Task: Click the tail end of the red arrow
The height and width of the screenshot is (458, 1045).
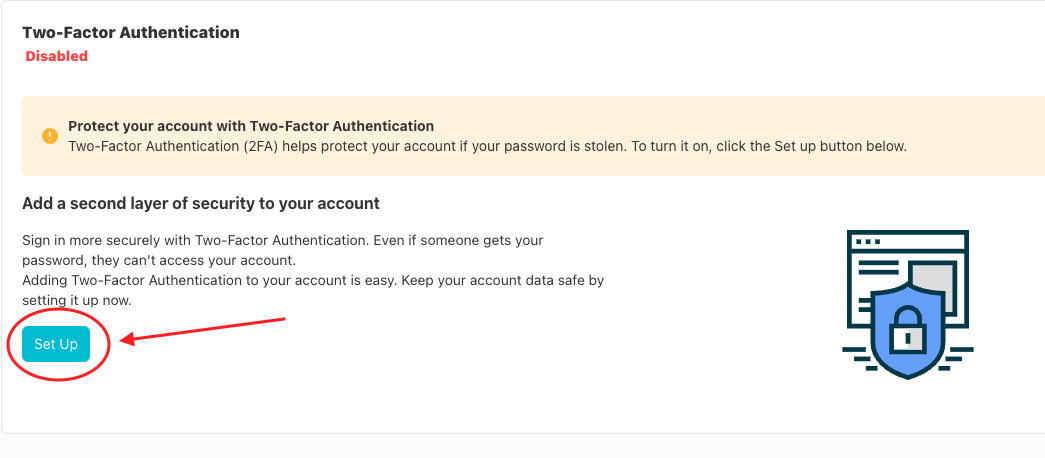Action: click(x=284, y=320)
